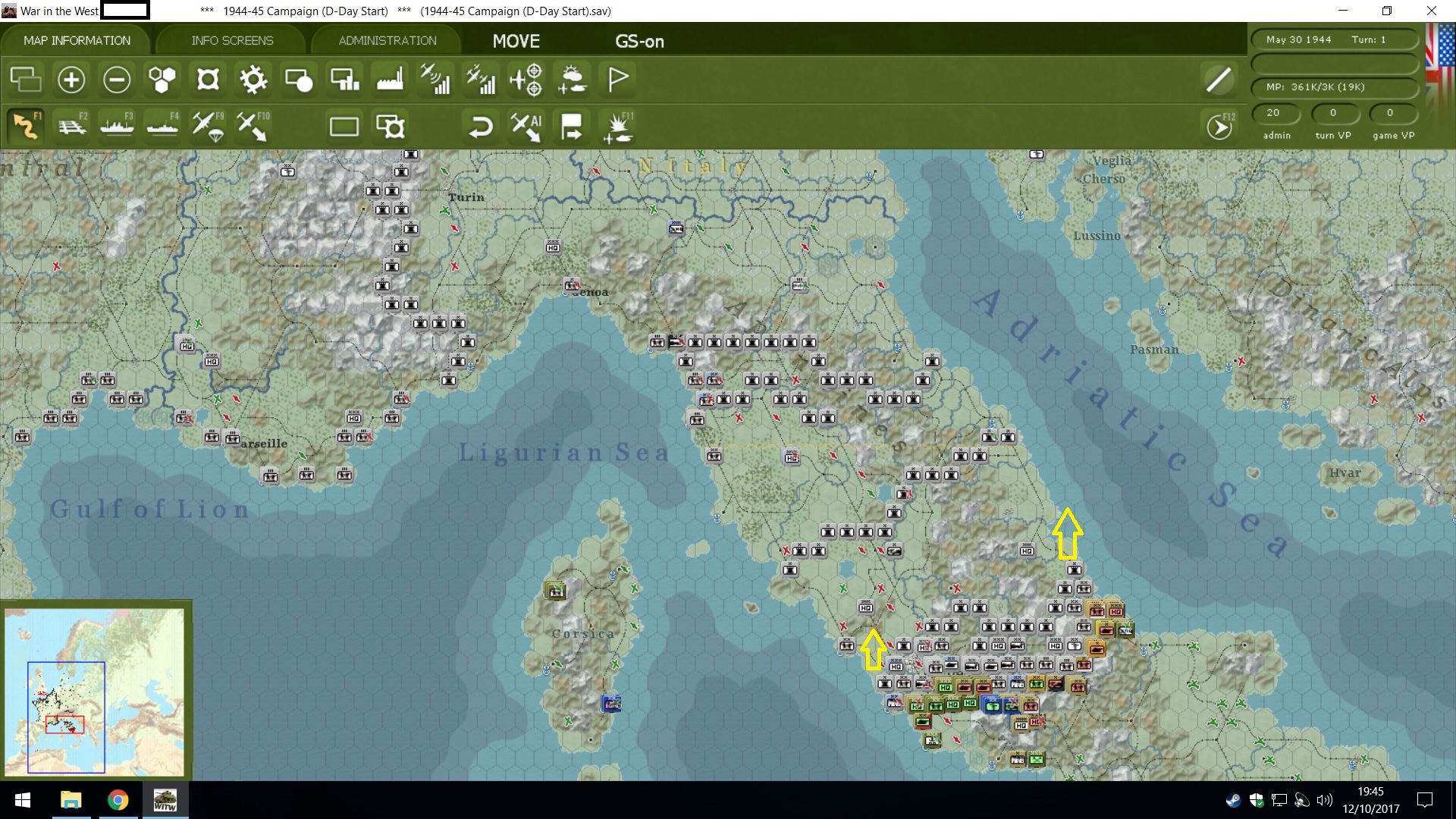The height and width of the screenshot is (819, 1456).
Task: Open the Administration tab
Action: pos(388,40)
